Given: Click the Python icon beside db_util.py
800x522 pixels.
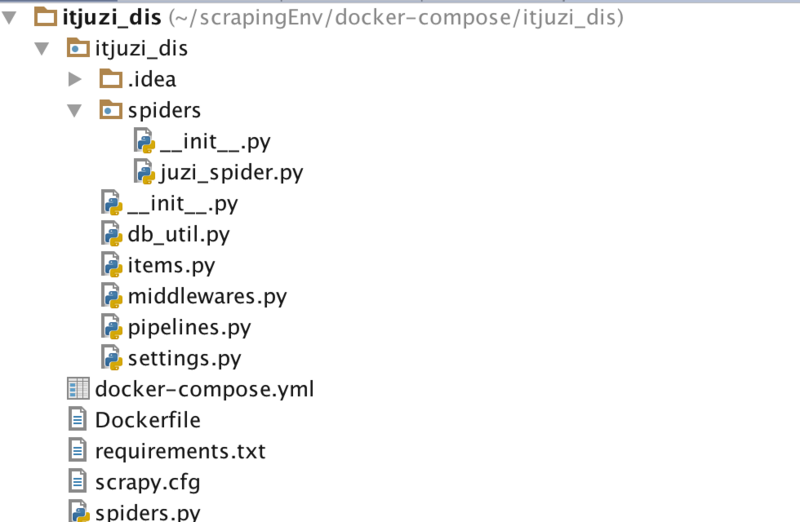Looking at the screenshot, I should 112,234.
